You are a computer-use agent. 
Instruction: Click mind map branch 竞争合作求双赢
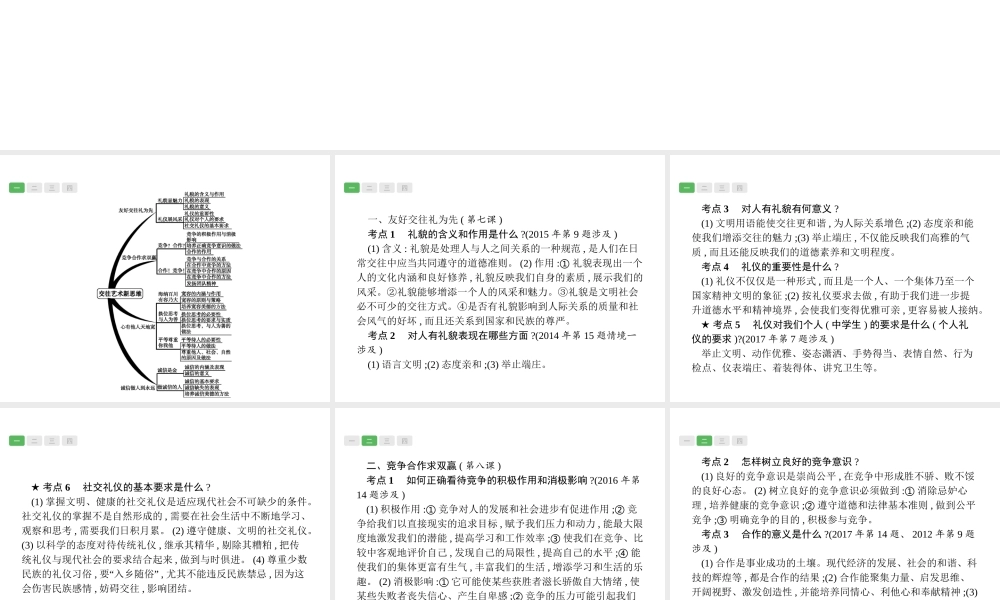pyautogui.click(x=139, y=258)
